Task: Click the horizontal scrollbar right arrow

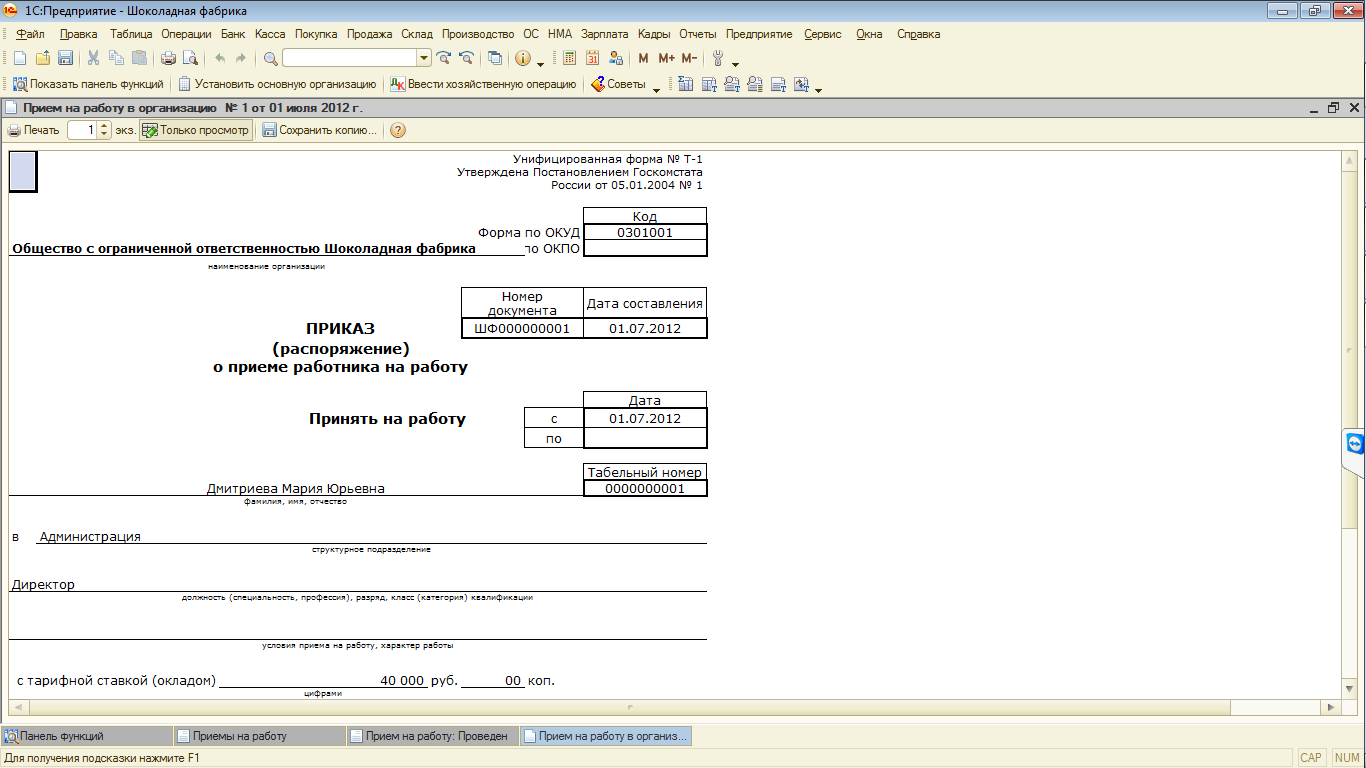Action: coord(1331,707)
